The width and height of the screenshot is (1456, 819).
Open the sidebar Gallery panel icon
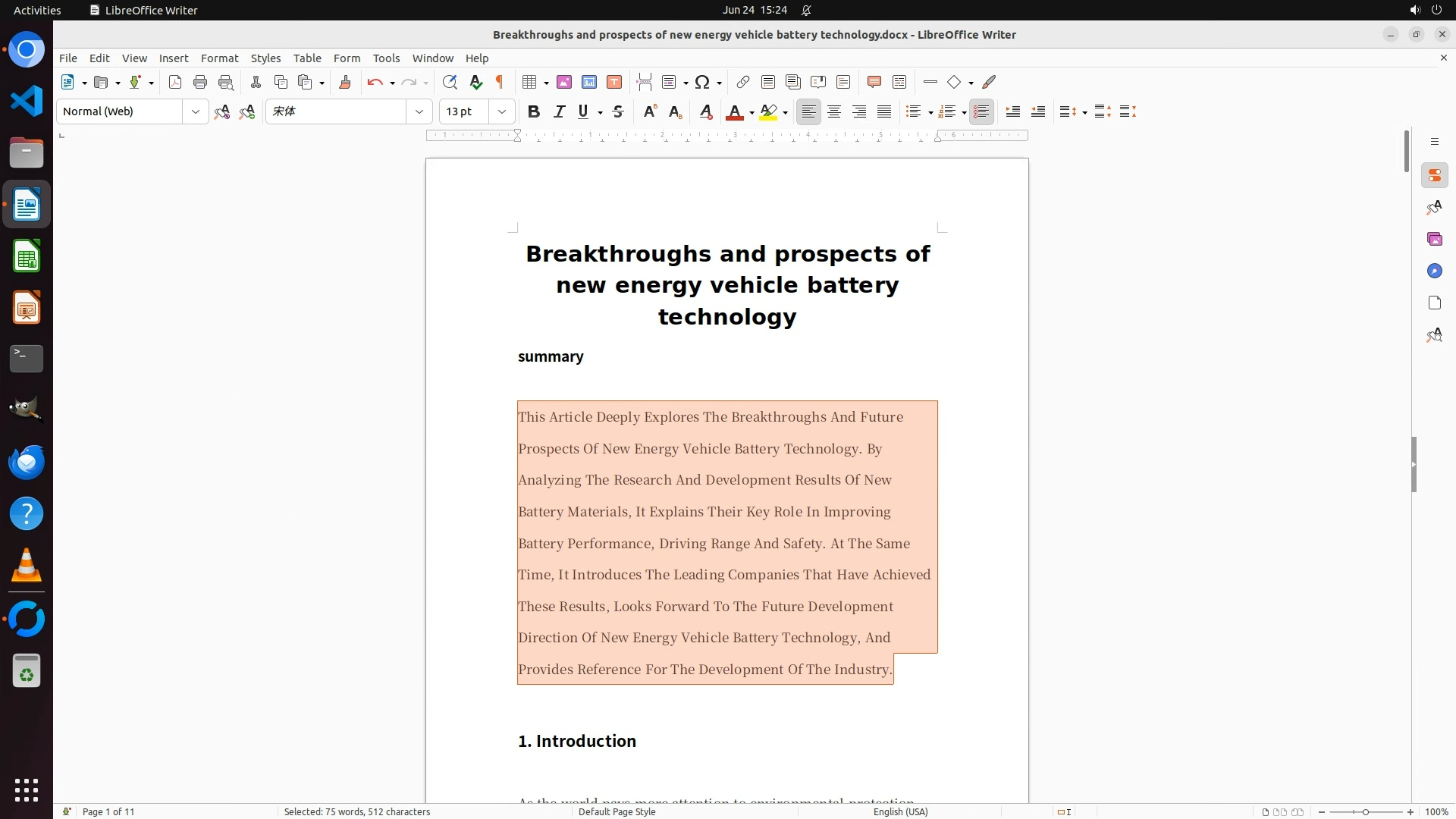1434,239
